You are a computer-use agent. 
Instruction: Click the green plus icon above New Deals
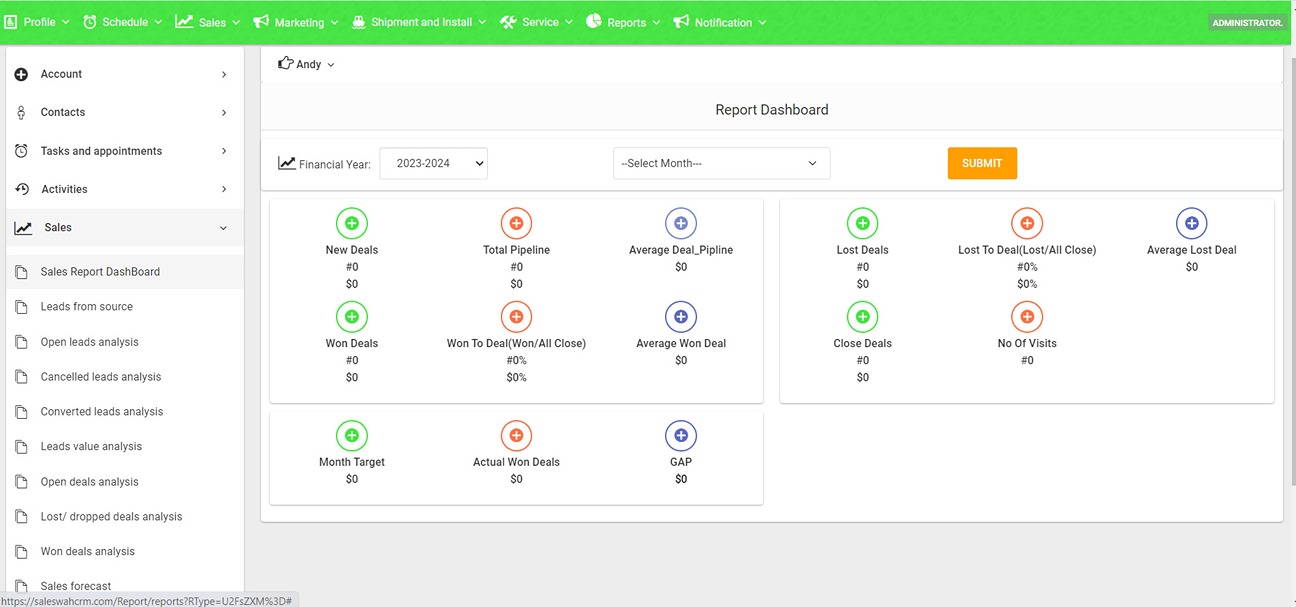[352, 223]
